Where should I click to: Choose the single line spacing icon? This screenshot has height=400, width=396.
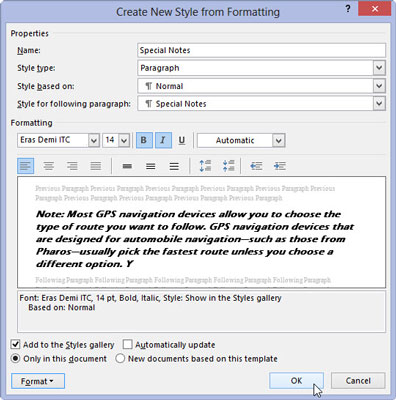pos(127,166)
